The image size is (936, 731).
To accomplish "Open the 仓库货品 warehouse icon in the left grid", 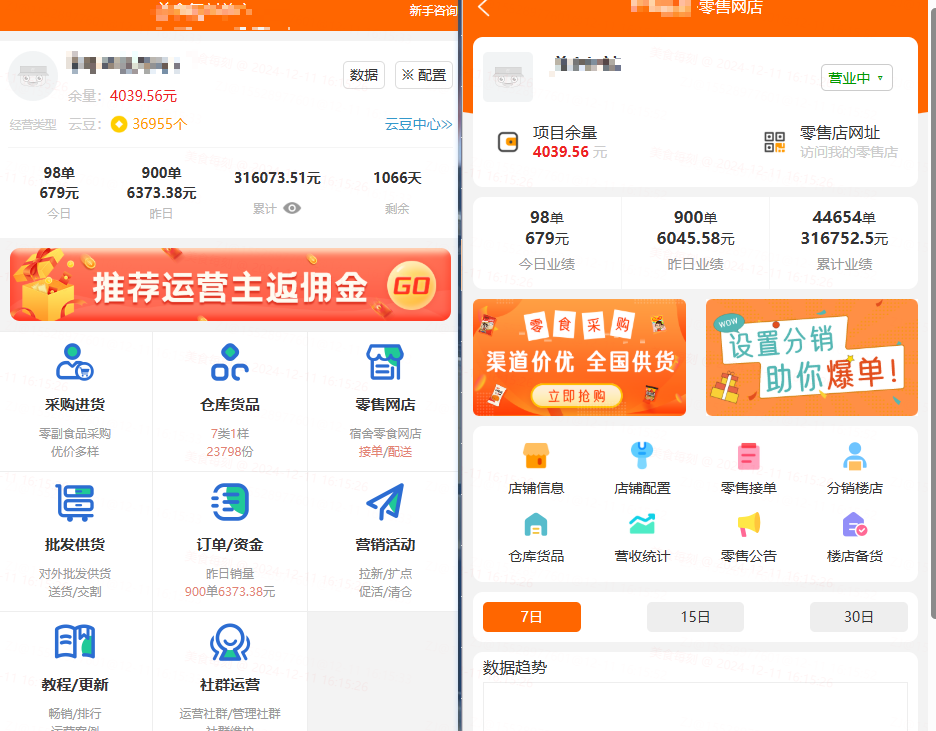I will (230, 362).
